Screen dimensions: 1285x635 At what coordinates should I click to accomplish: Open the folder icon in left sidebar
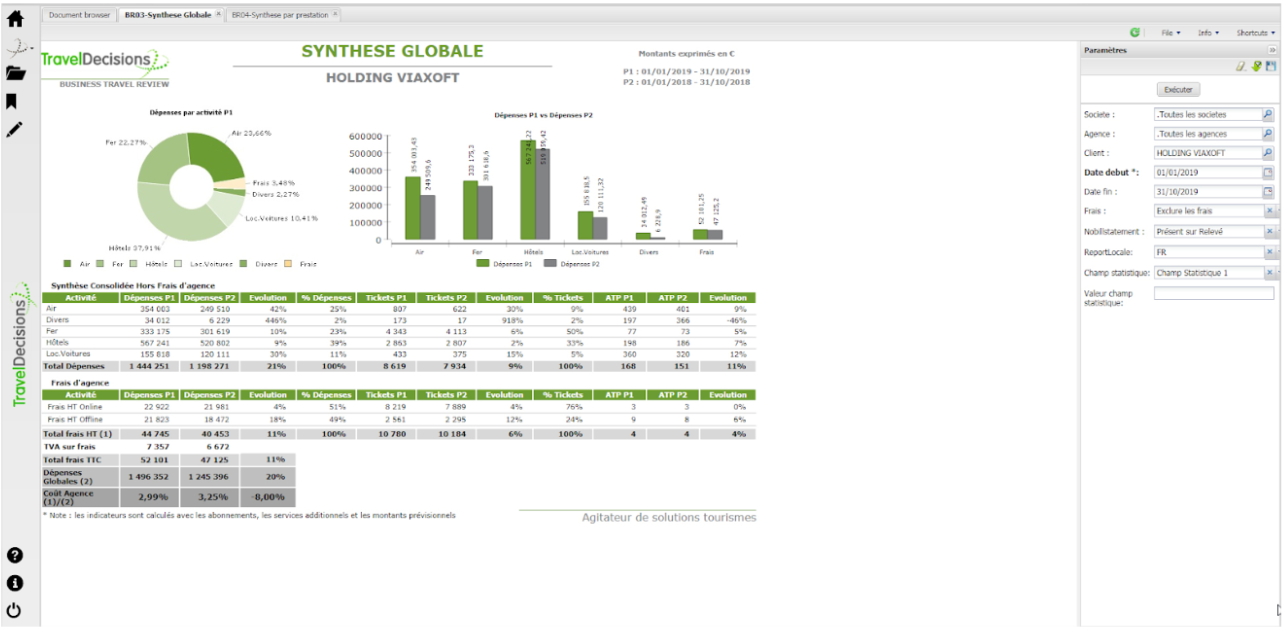coord(15,72)
